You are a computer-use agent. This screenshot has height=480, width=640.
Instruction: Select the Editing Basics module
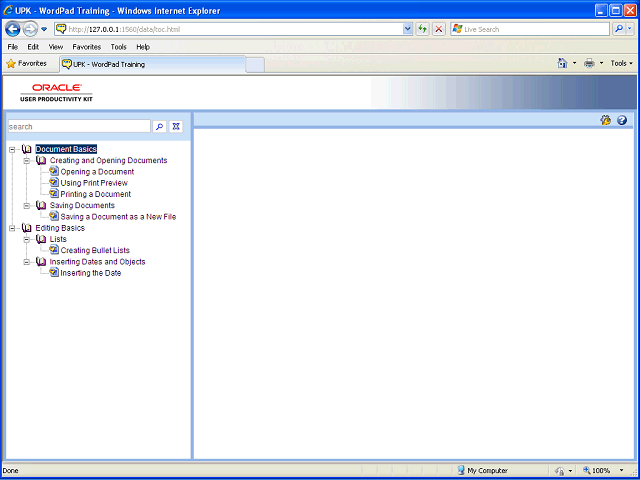tap(60, 228)
